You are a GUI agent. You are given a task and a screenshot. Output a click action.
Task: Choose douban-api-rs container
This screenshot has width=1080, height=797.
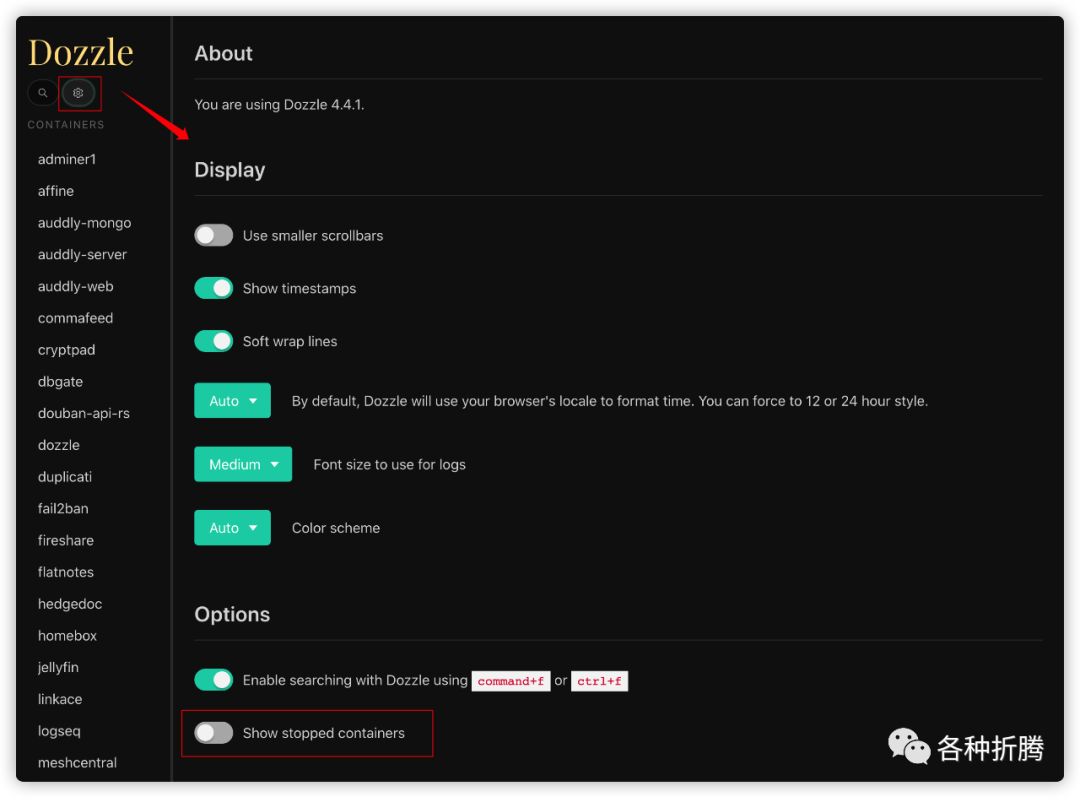pos(83,413)
